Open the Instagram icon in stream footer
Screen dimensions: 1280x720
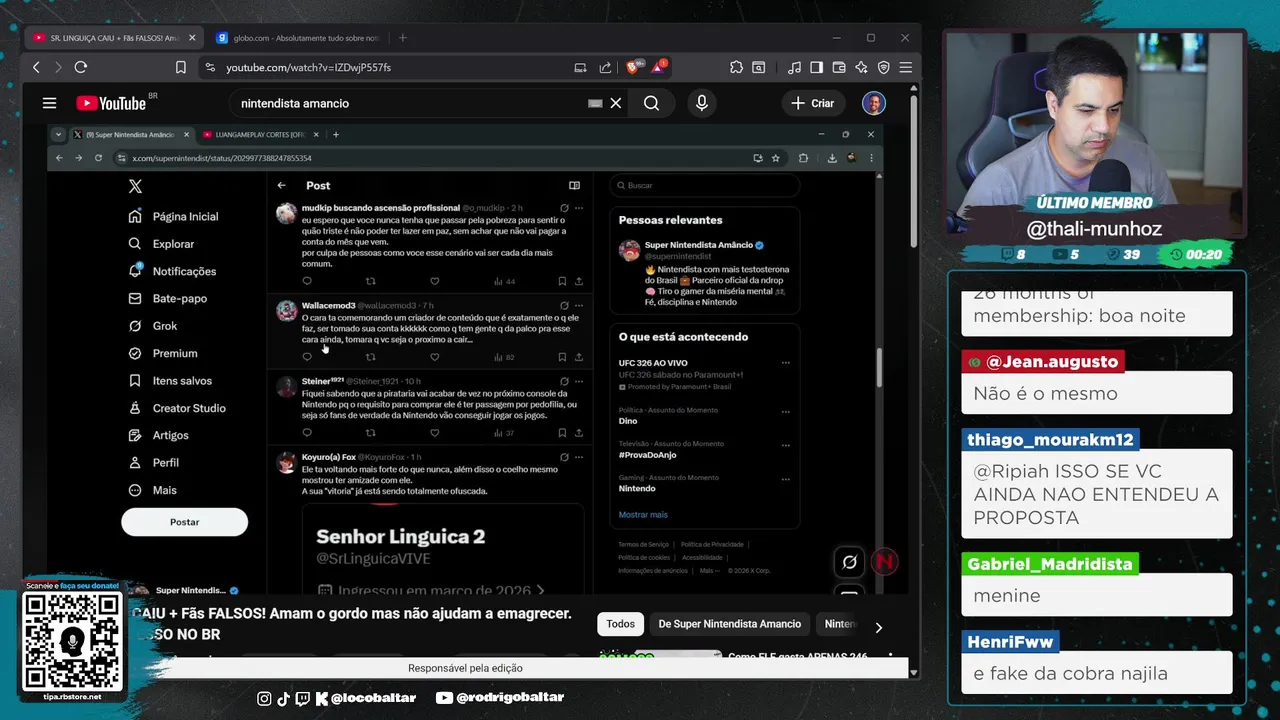click(264, 698)
